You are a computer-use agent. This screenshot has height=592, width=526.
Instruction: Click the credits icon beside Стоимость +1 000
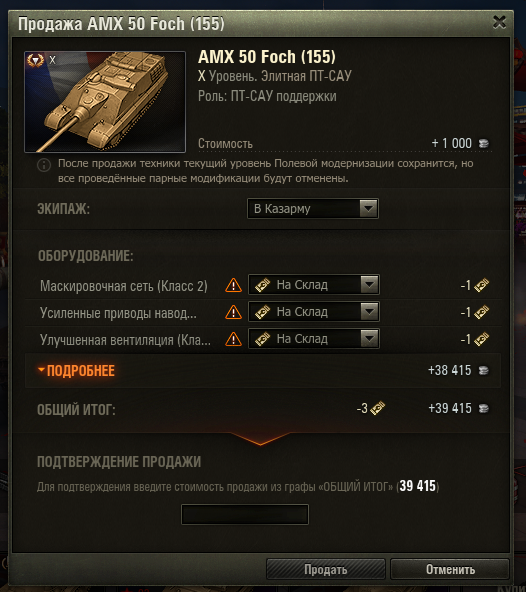(x=484, y=143)
